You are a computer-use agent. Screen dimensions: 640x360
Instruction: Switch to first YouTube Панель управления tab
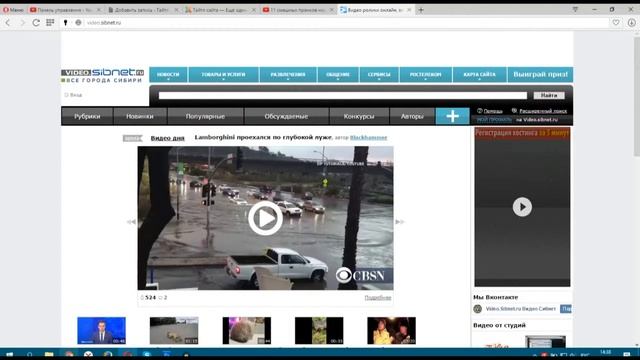tap(65, 10)
